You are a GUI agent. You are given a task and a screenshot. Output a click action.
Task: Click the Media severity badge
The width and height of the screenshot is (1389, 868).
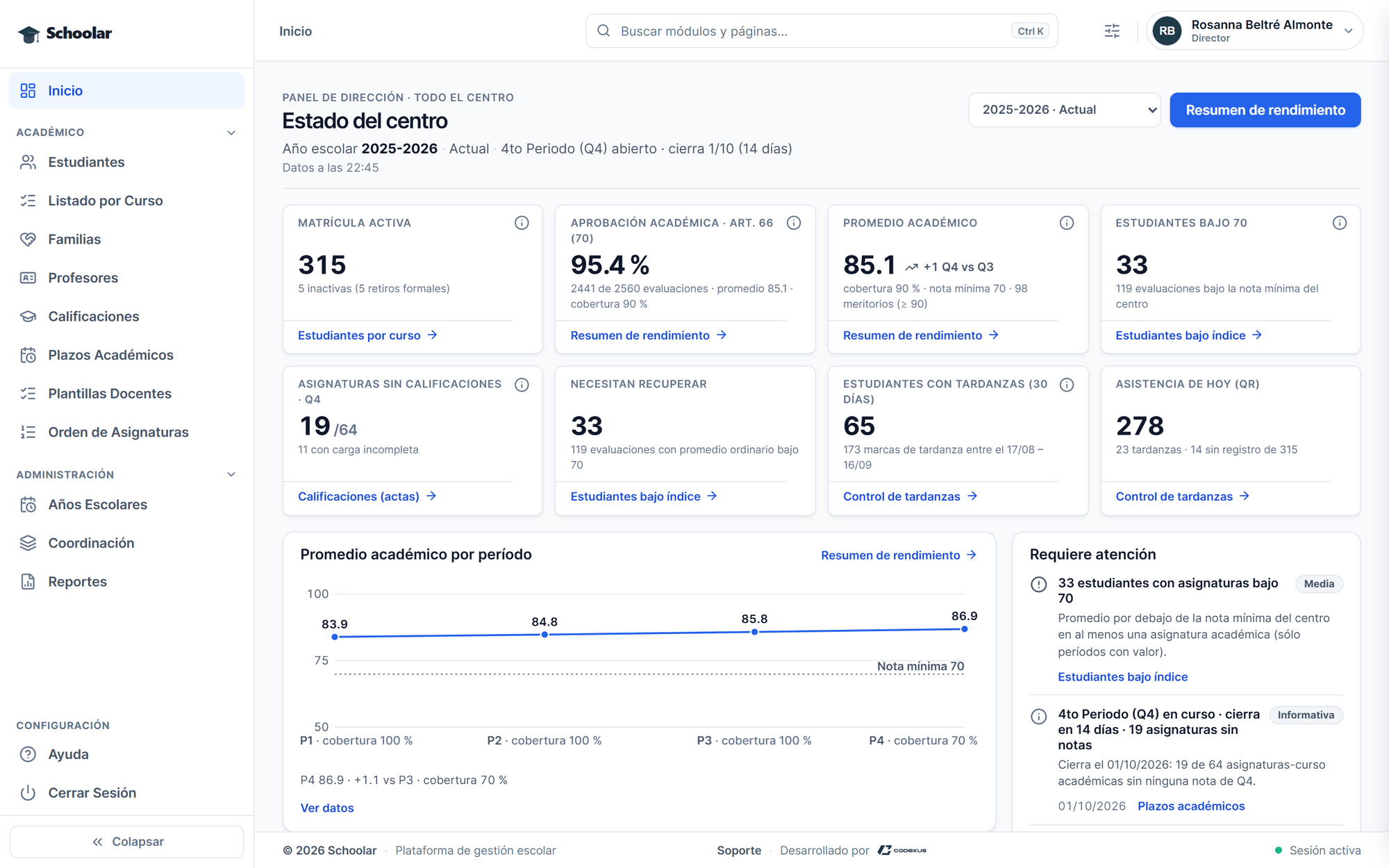point(1319,584)
